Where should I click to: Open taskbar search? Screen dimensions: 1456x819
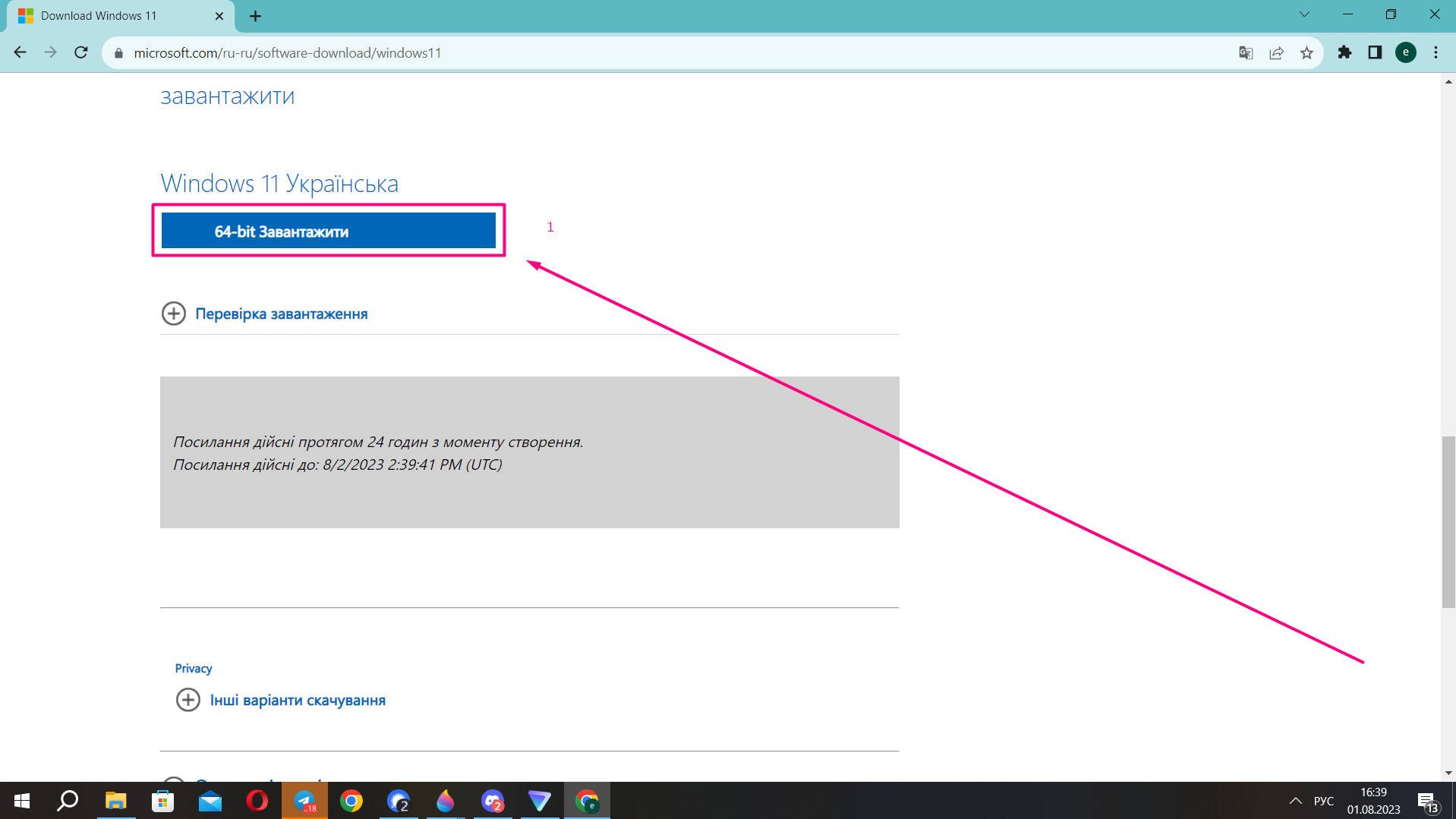68,801
